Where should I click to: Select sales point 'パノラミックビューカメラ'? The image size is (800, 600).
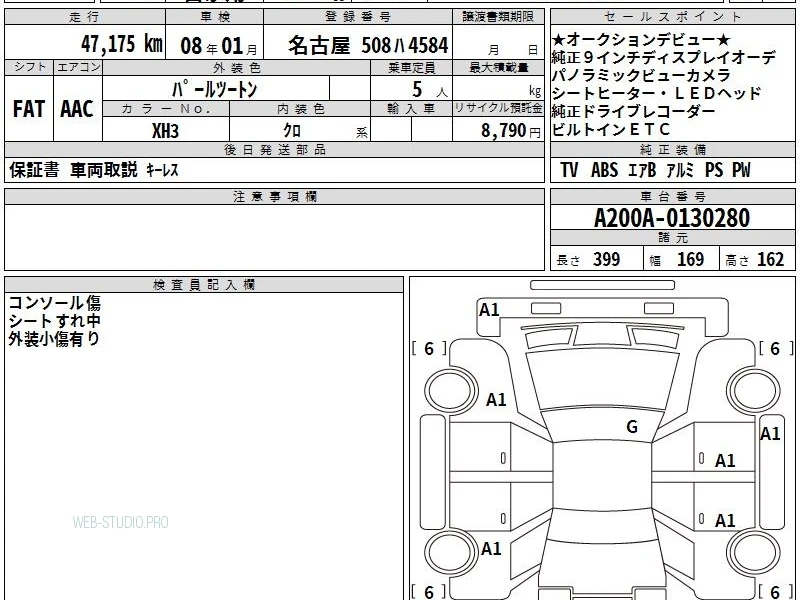641,76
